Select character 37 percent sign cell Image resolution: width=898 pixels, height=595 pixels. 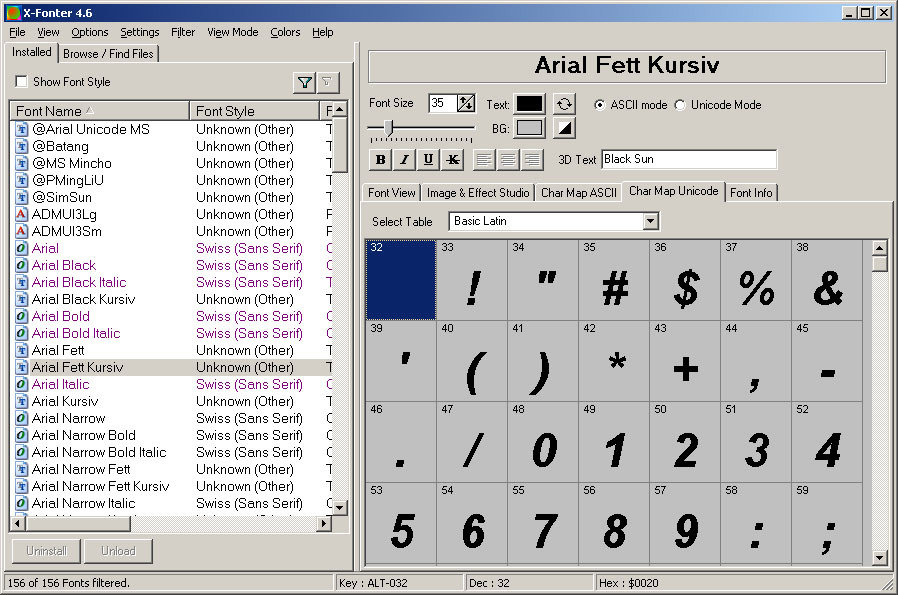coord(756,280)
